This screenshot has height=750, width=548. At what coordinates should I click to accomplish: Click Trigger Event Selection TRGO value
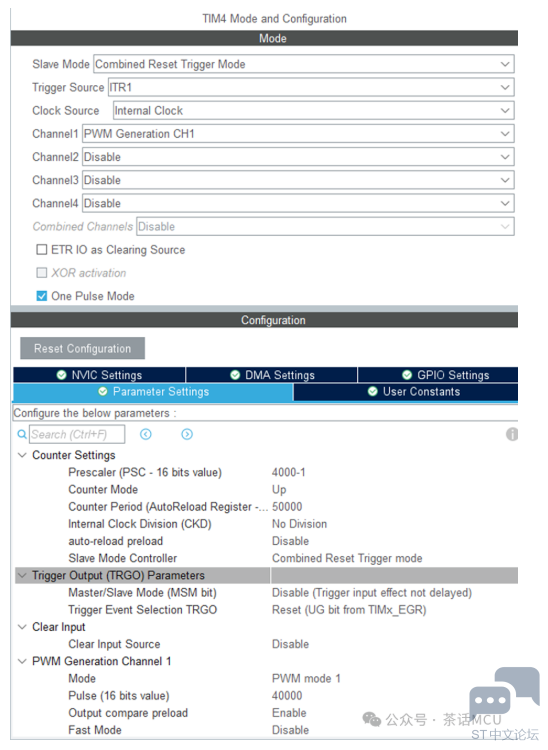coord(349,610)
